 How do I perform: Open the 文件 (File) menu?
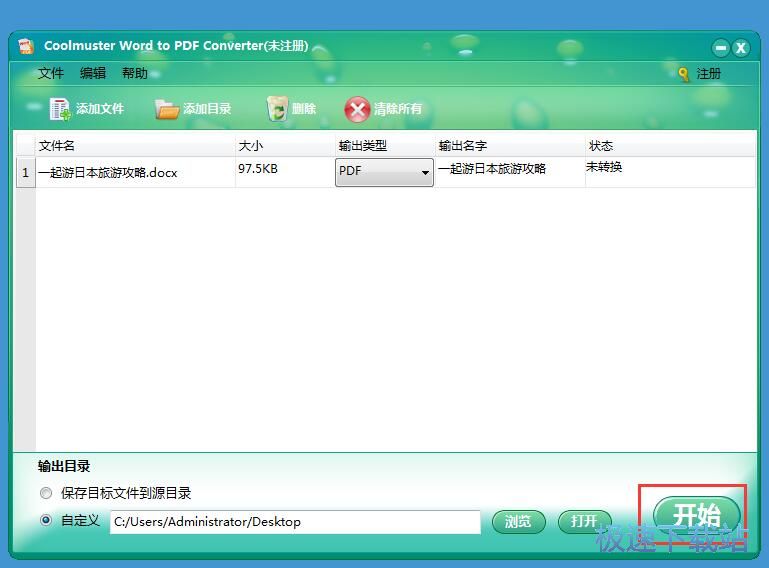click(x=51, y=74)
